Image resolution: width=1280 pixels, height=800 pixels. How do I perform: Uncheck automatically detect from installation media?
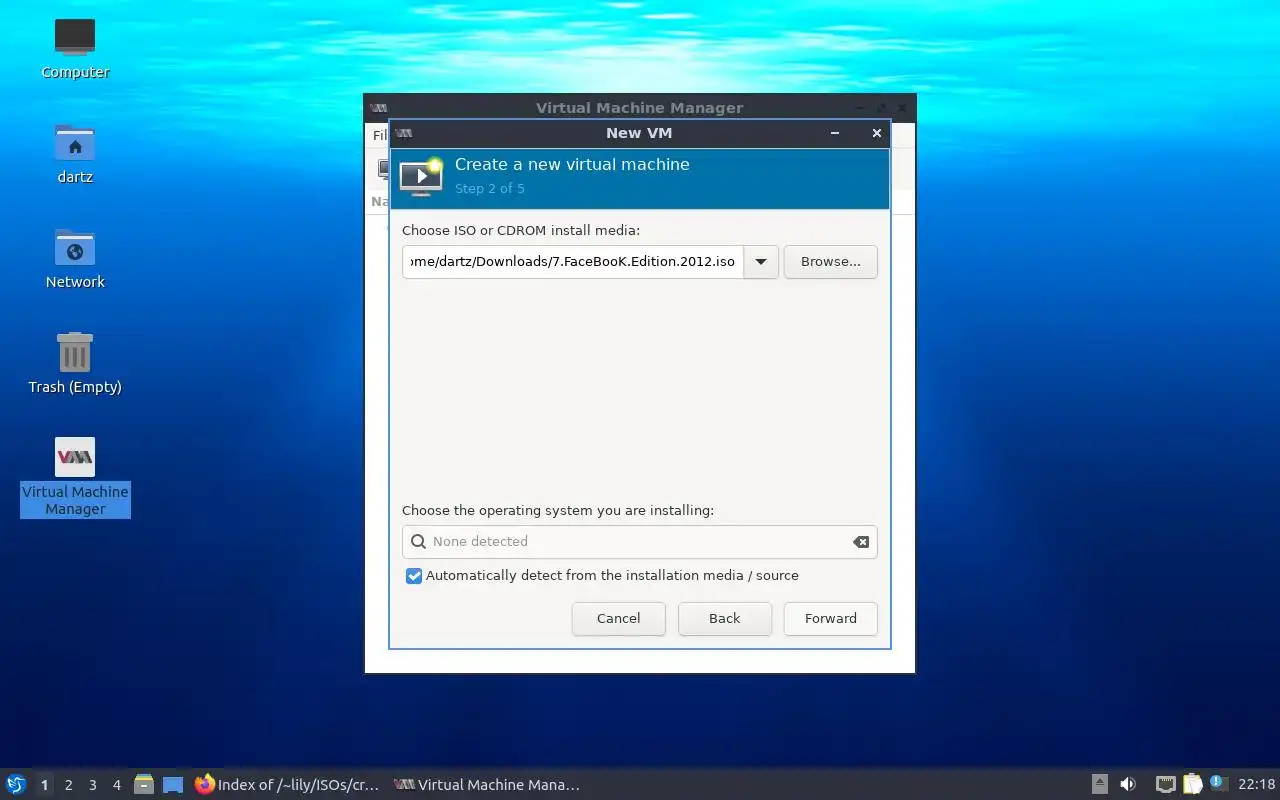pyautogui.click(x=414, y=576)
